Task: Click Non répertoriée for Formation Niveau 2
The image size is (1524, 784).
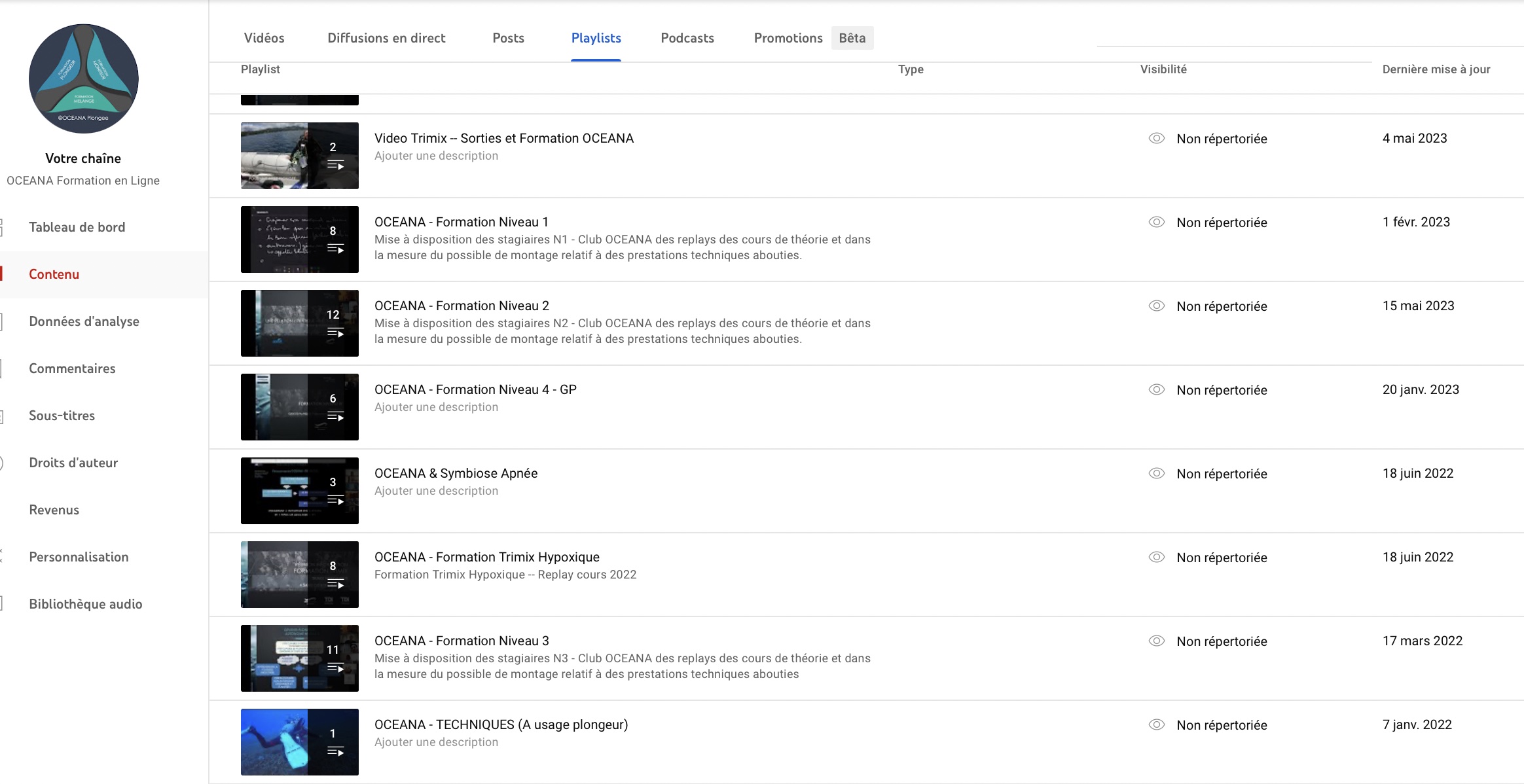Action: [1222, 306]
